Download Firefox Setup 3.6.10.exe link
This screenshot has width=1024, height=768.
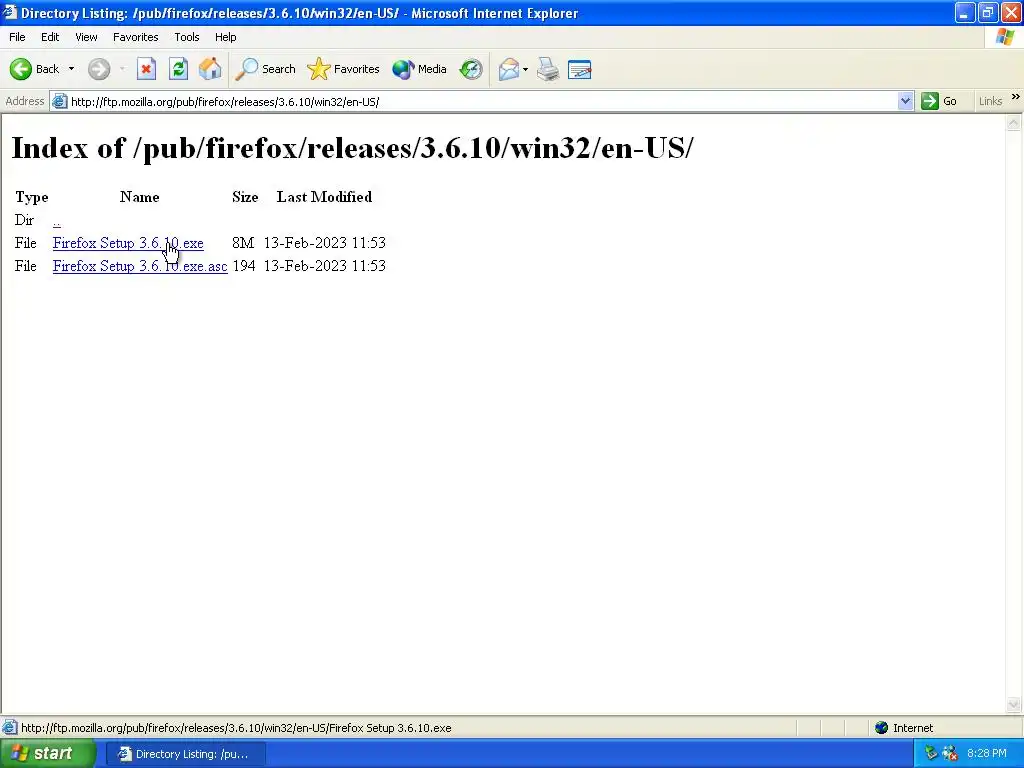128,243
